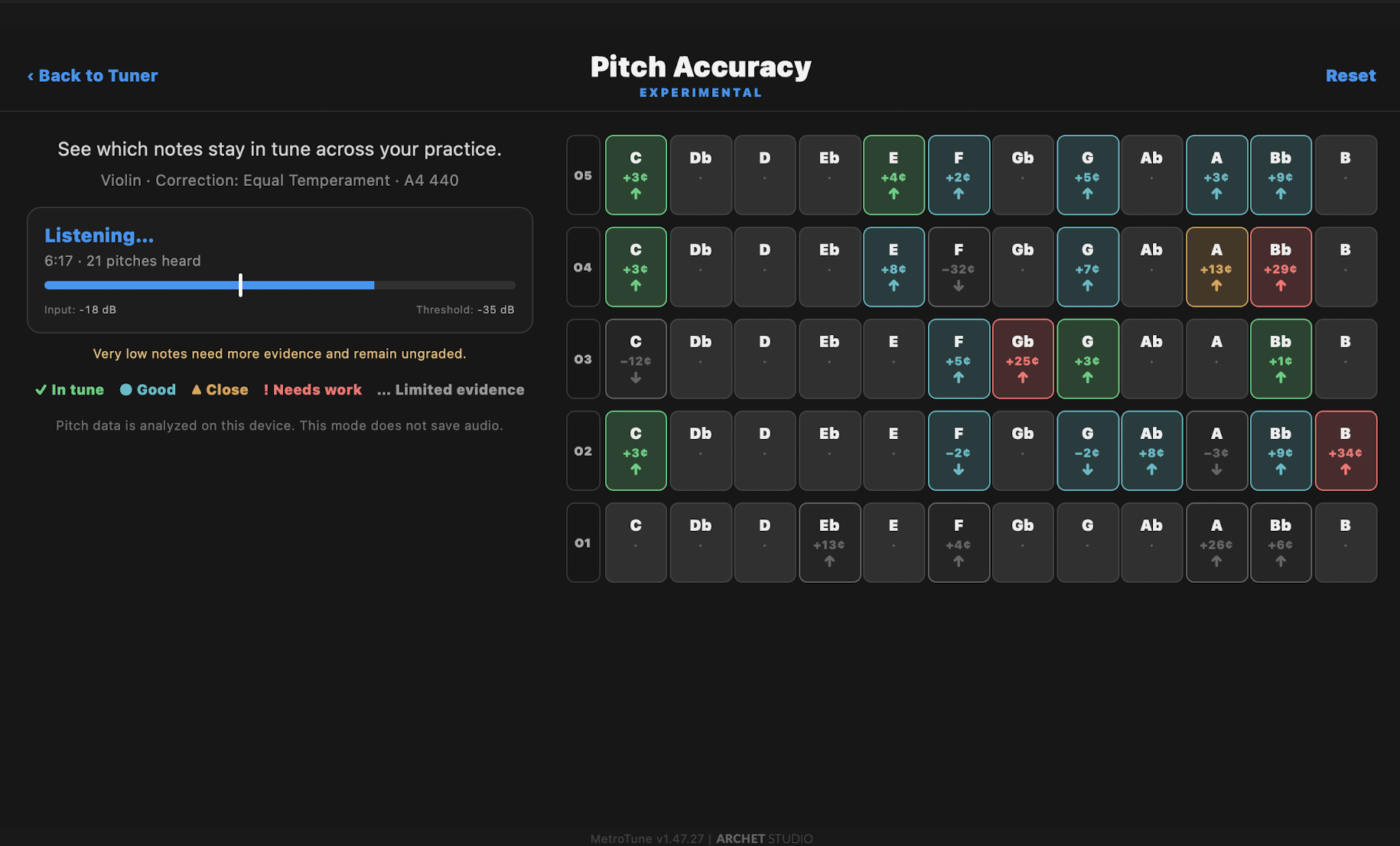Viewport: 1400px width, 846px height.
Task: Click the O1 Bb note tile +6¢
Action: tap(1281, 542)
